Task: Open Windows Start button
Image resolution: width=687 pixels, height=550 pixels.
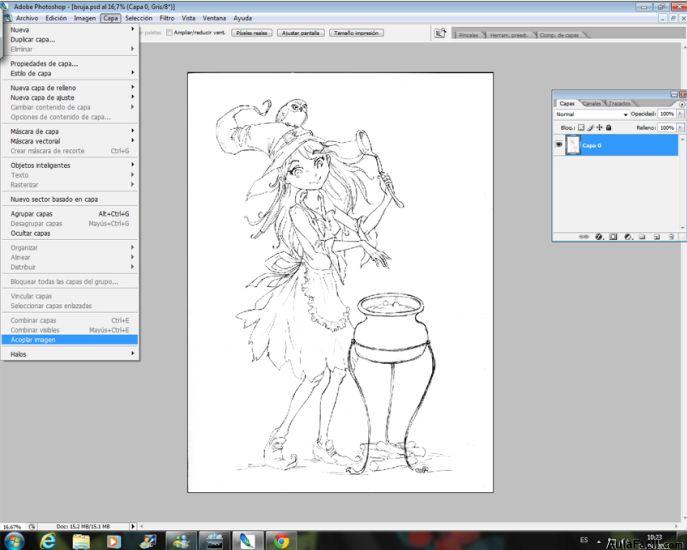Action: (x=13, y=541)
